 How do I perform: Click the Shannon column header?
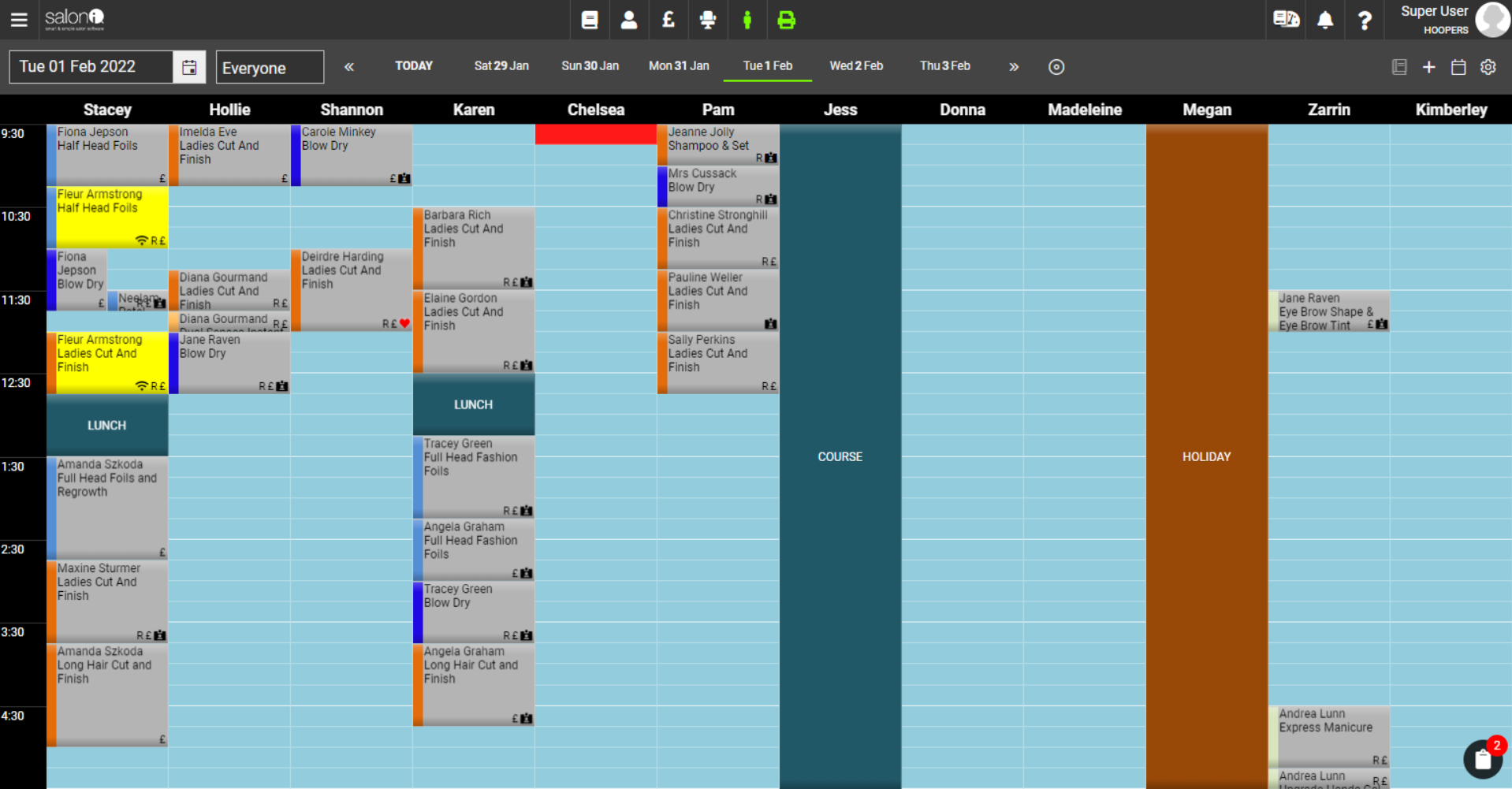pyautogui.click(x=352, y=110)
